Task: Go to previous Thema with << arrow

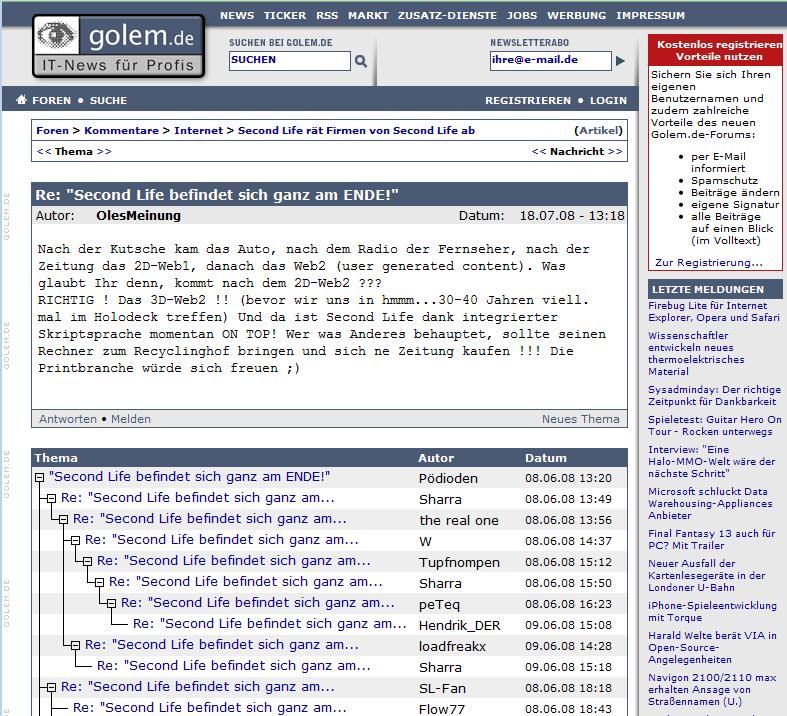Action: point(44,152)
